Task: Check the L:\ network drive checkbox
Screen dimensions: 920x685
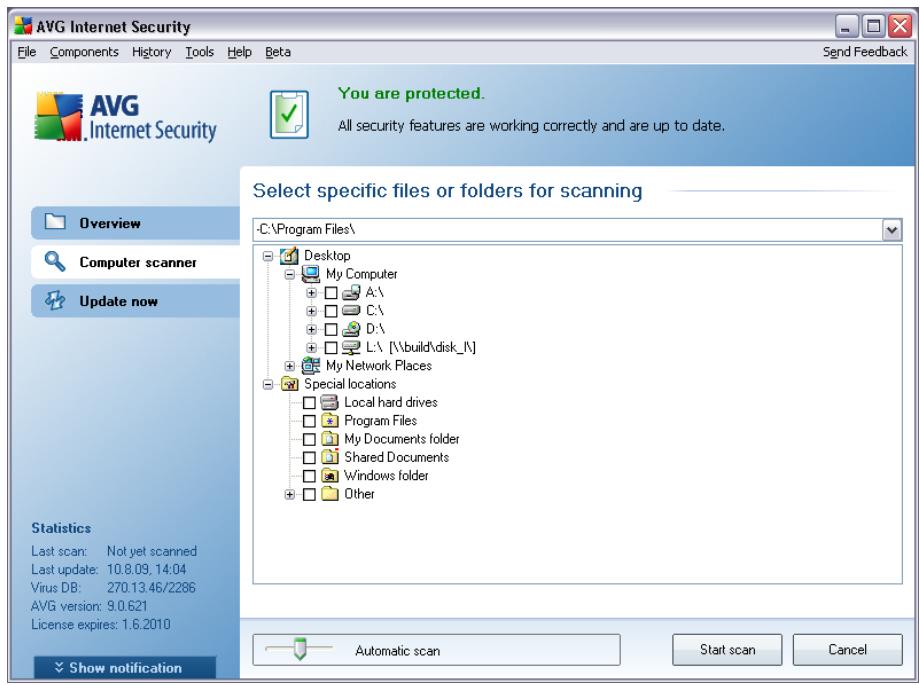Action: pos(331,348)
